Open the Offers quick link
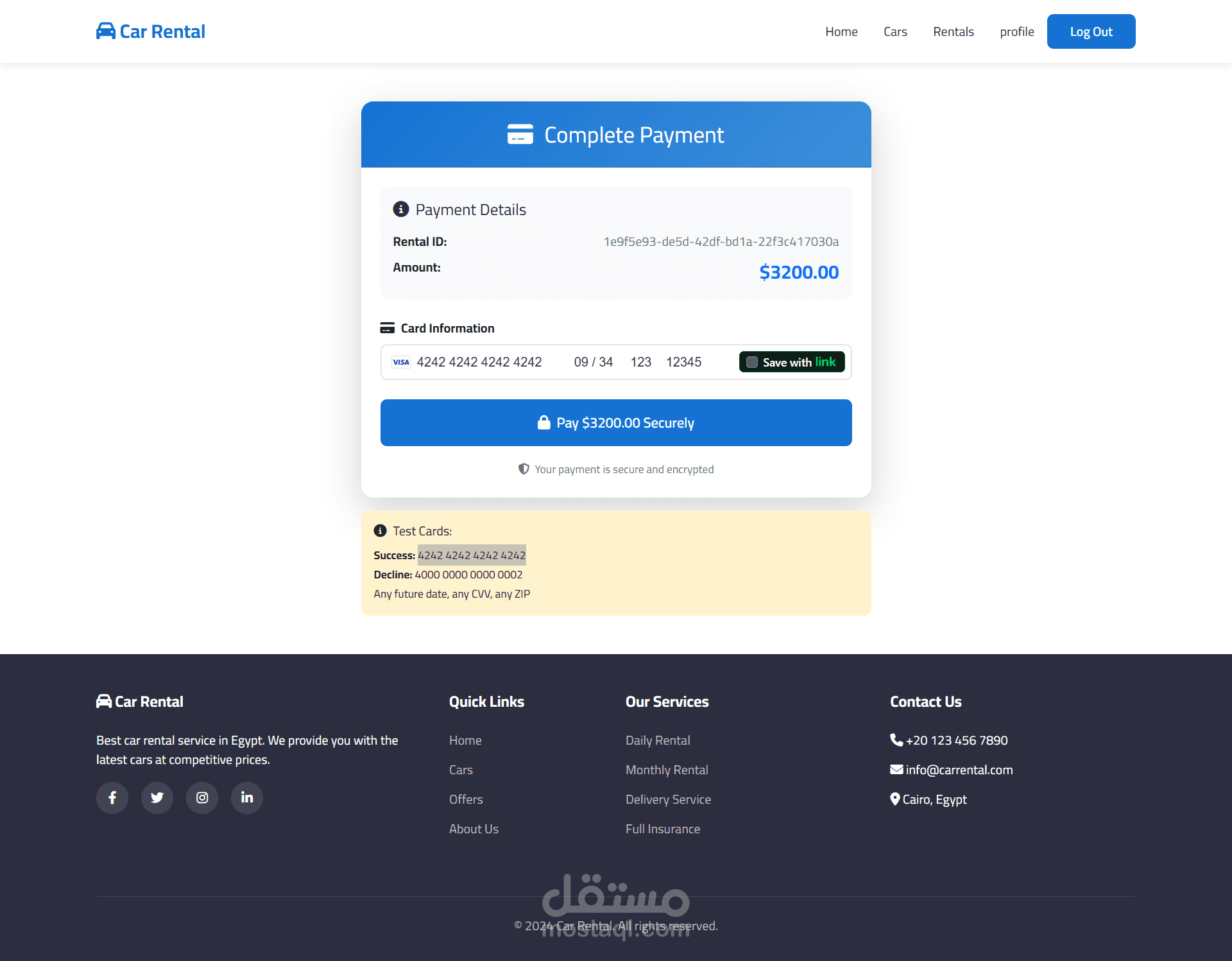This screenshot has width=1232, height=961. [466, 799]
